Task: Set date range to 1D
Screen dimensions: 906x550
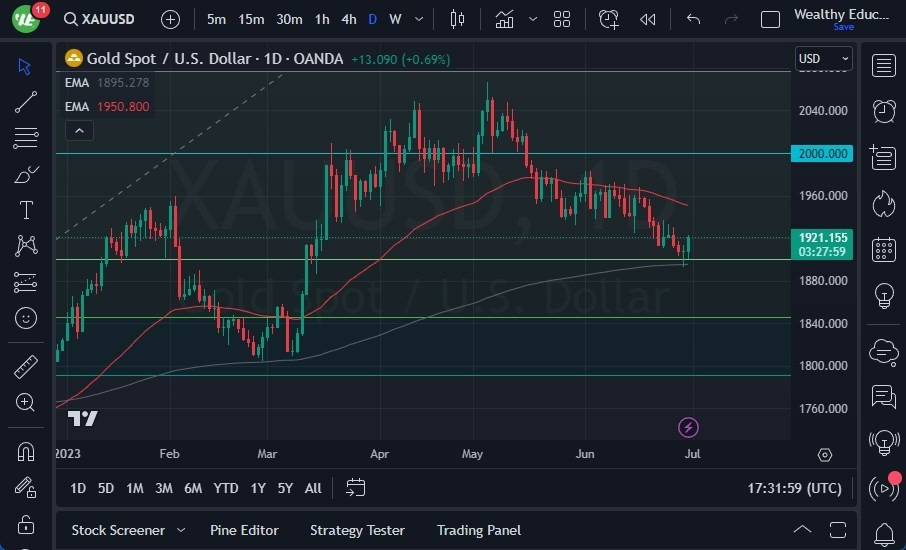Action: (x=78, y=488)
